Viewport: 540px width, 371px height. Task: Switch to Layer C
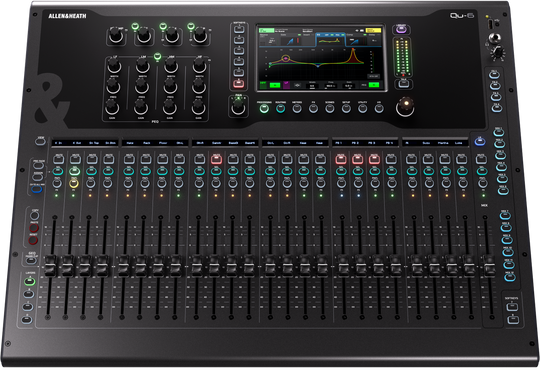tap(28, 307)
